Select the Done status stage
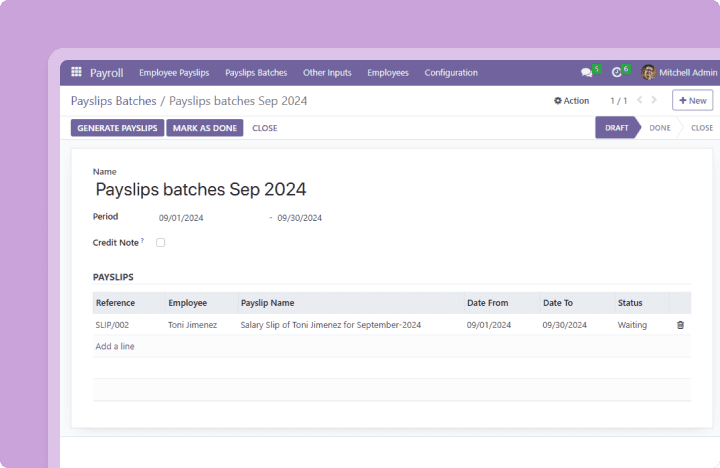 pos(659,128)
